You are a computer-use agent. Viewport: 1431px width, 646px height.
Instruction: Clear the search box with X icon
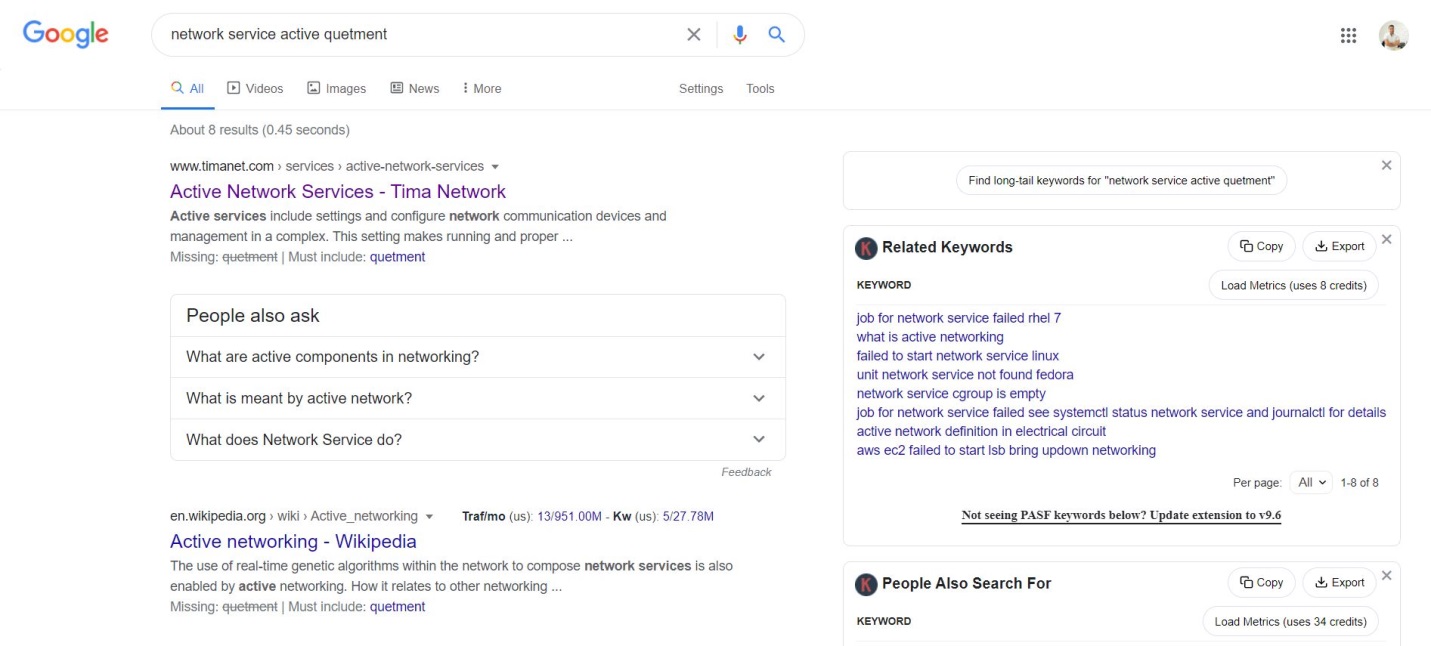tap(693, 35)
